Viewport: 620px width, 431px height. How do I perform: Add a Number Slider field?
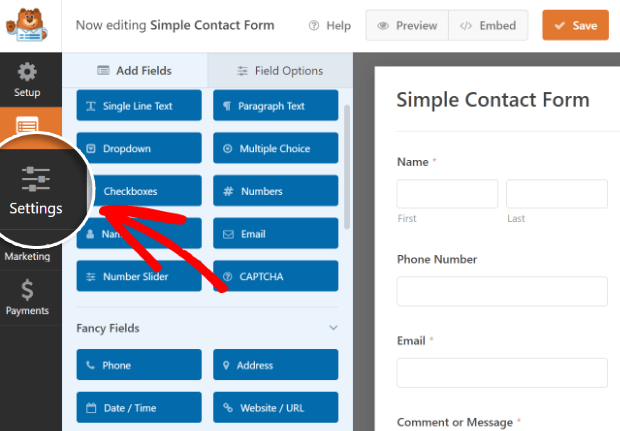pyautogui.click(x=138, y=276)
